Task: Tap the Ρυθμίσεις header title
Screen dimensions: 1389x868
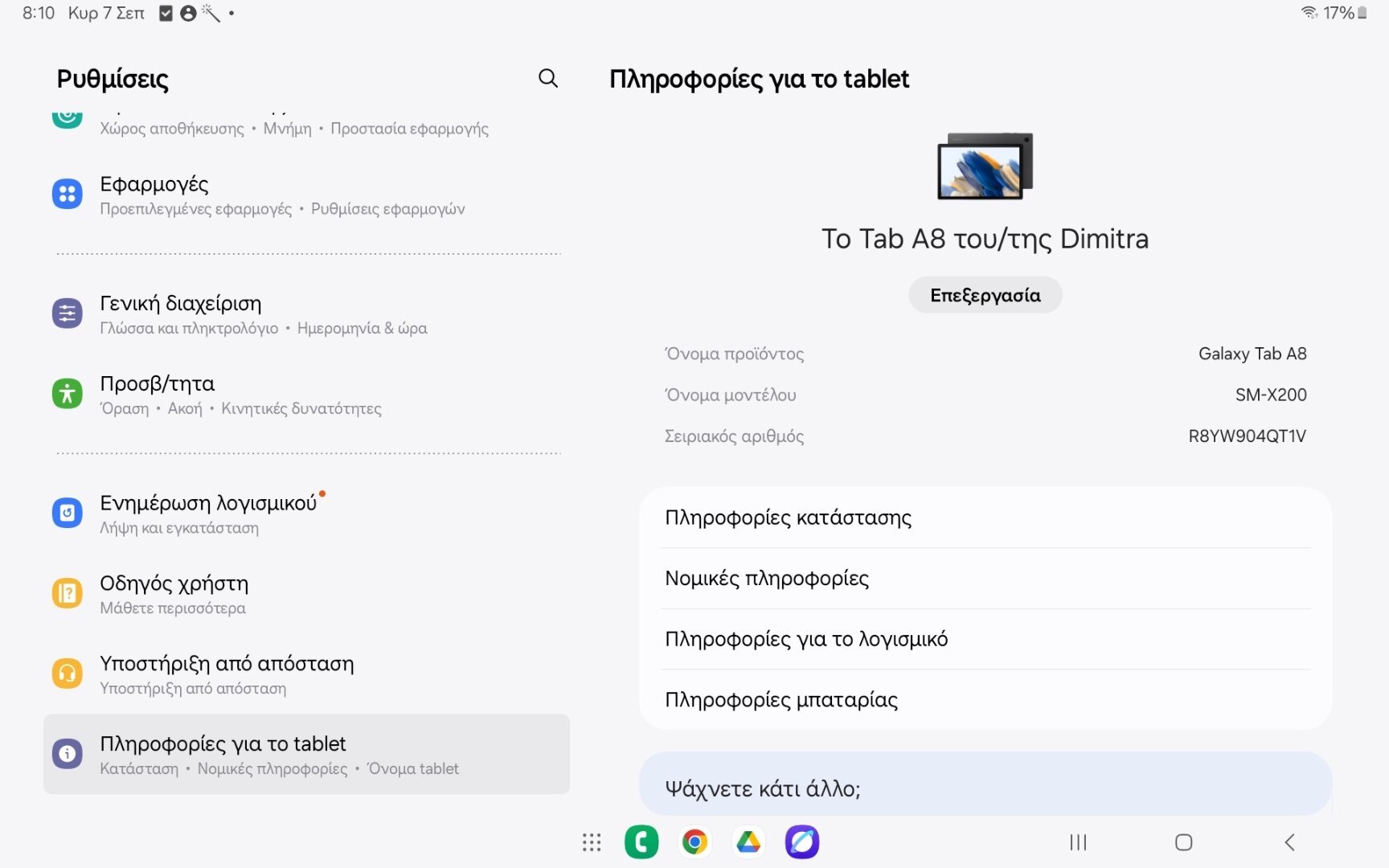Action: [x=113, y=79]
